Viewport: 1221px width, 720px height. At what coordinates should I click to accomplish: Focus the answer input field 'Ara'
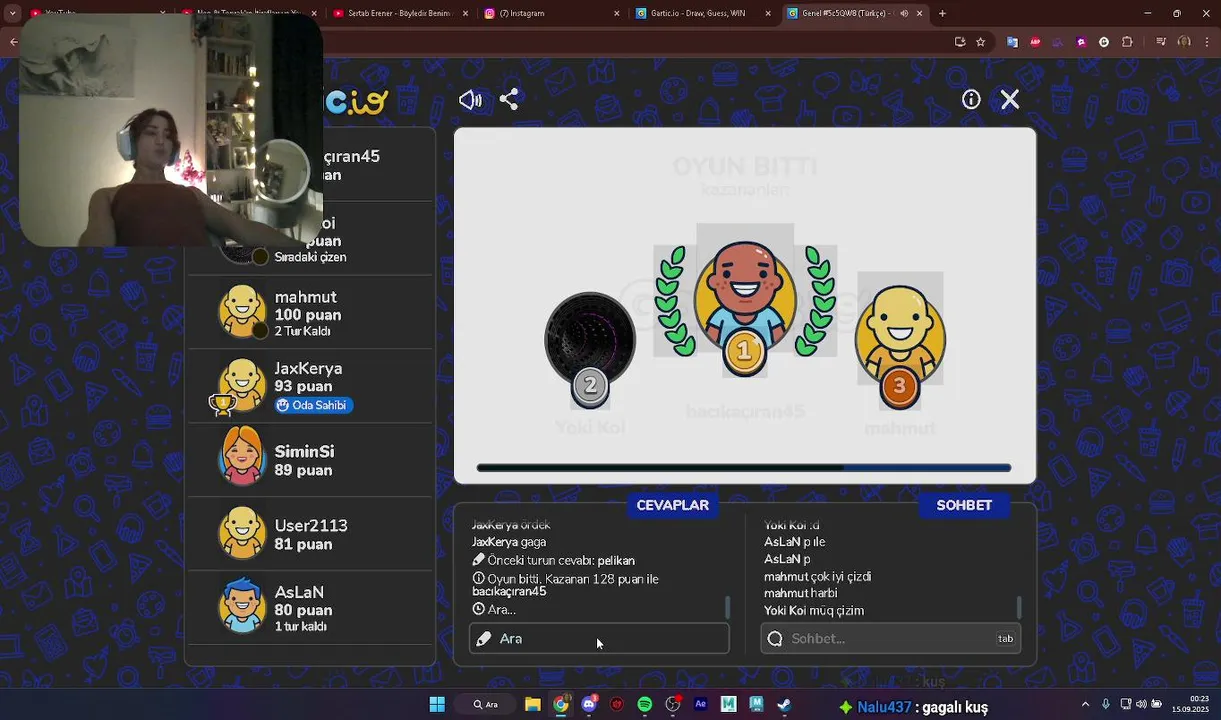pos(599,638)
